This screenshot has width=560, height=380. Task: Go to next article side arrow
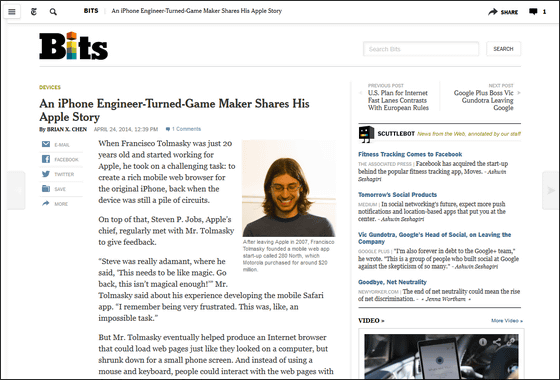point(551,190)
